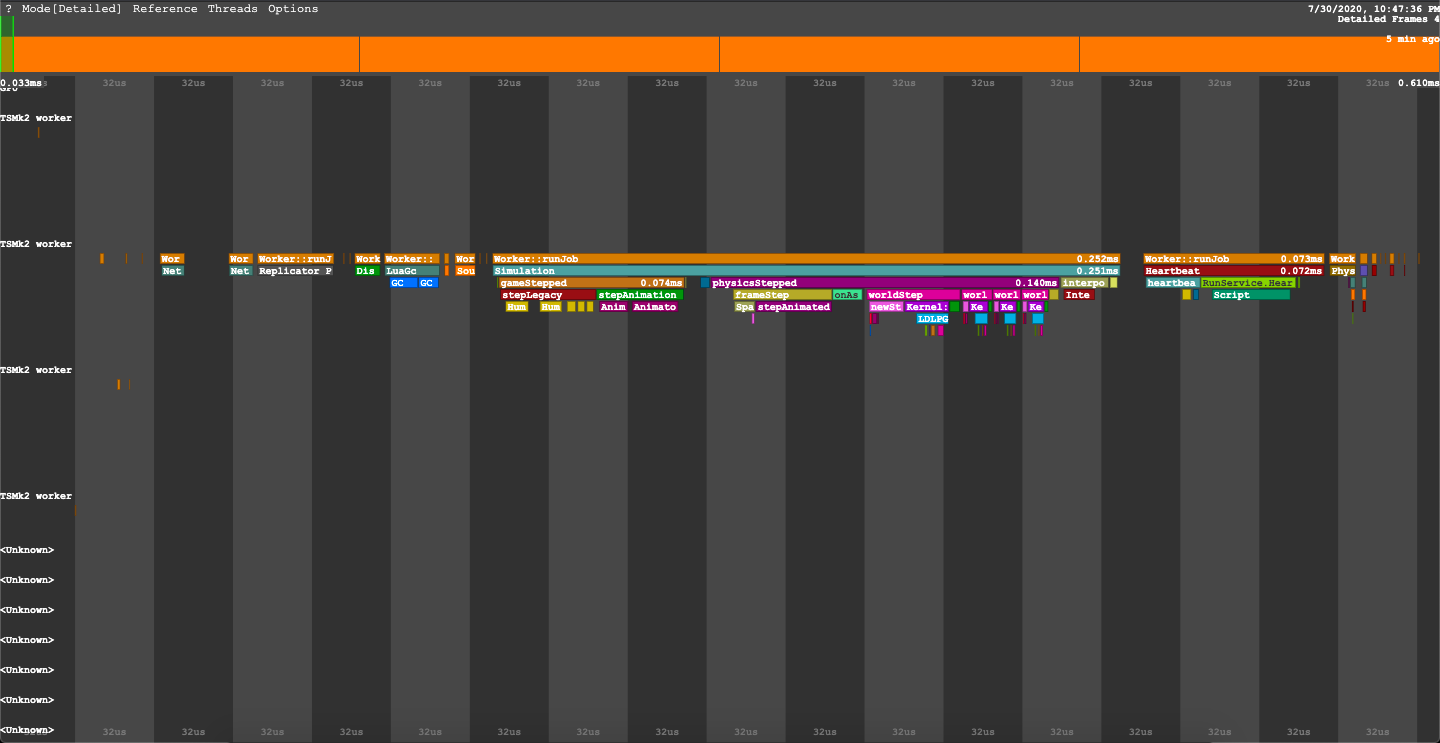The width and height of the screenshot is (1440, 743).
Task: Click the question mark help item
Action: coord(9,9)
